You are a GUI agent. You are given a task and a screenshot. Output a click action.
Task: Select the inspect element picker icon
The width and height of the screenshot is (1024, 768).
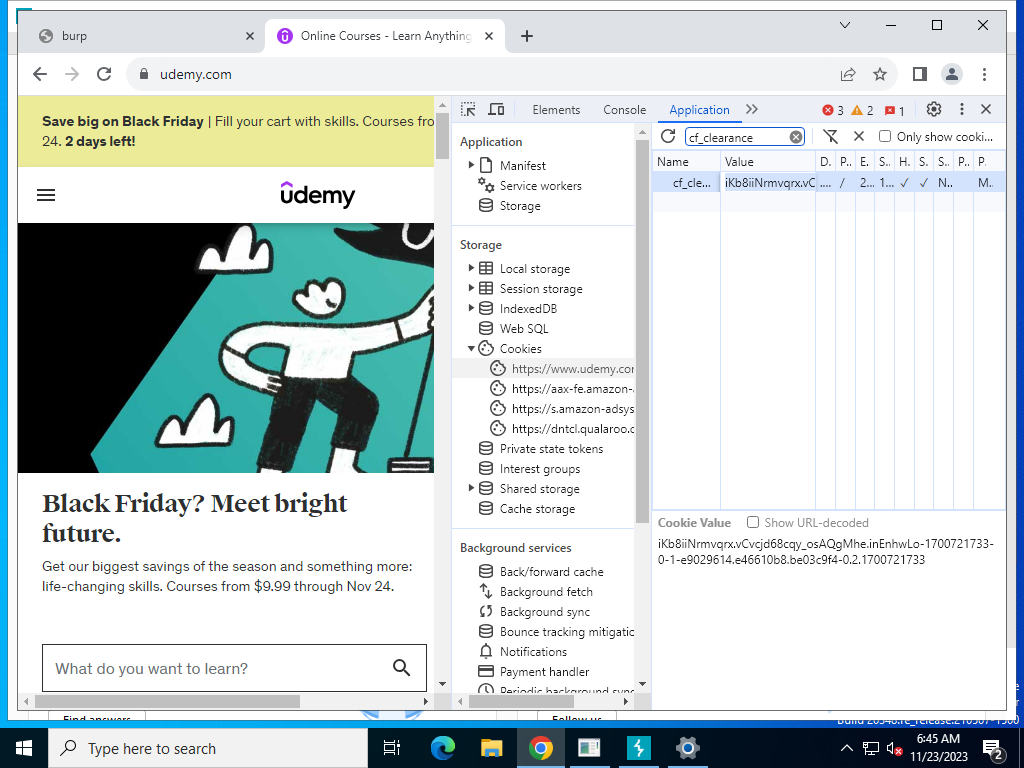tap(468, 110)
